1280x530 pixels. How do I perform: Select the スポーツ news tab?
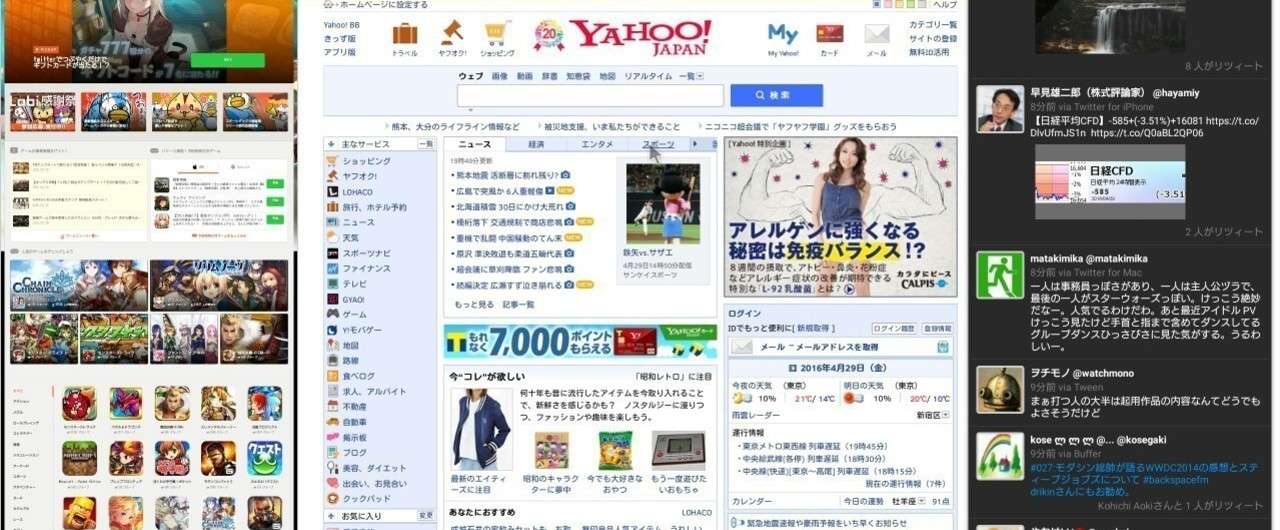point(658,145)
